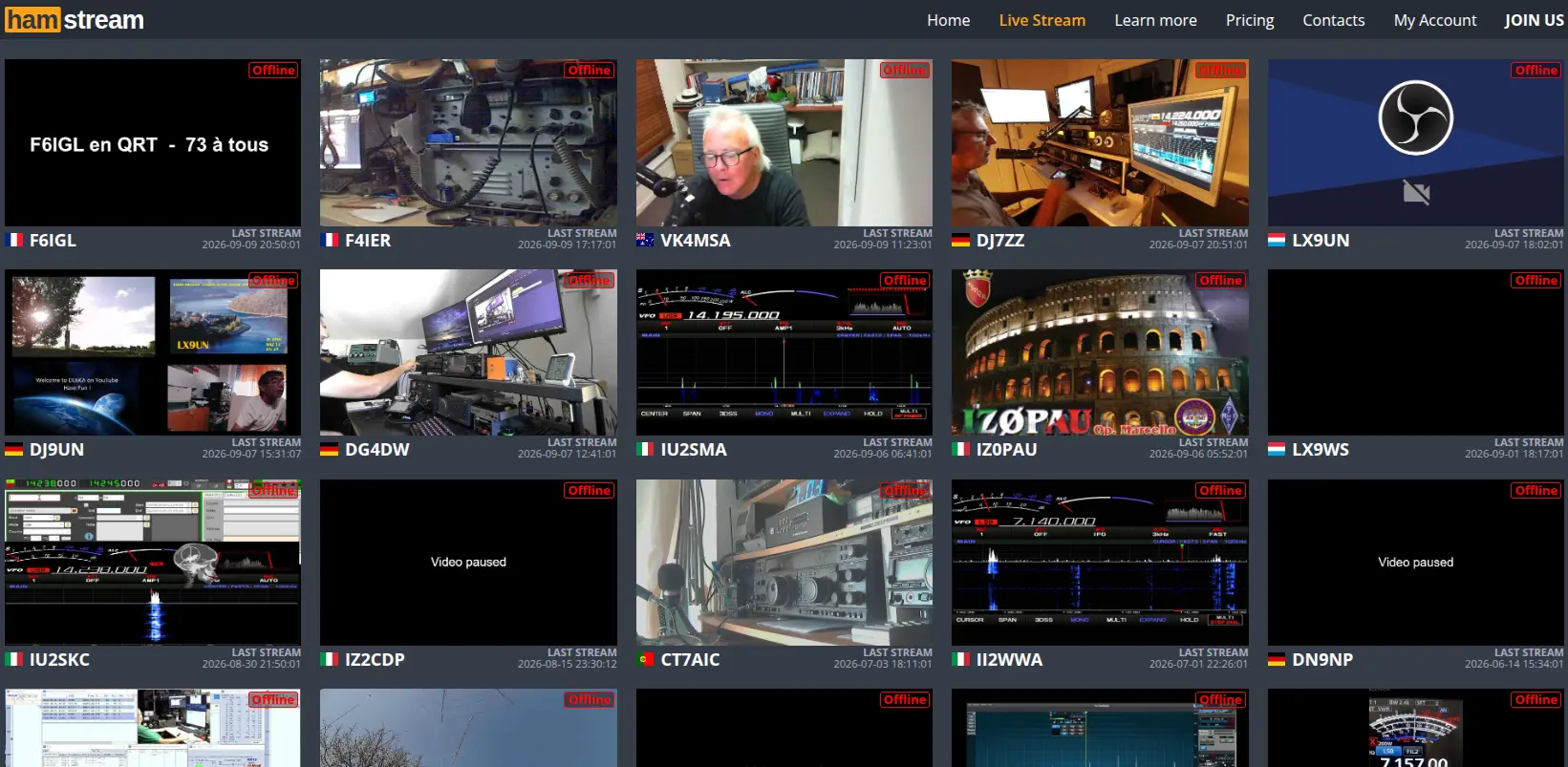Click the disabled camera icon in LX9UN stream
The image size is (1568, 767).
pos(1416,193)
